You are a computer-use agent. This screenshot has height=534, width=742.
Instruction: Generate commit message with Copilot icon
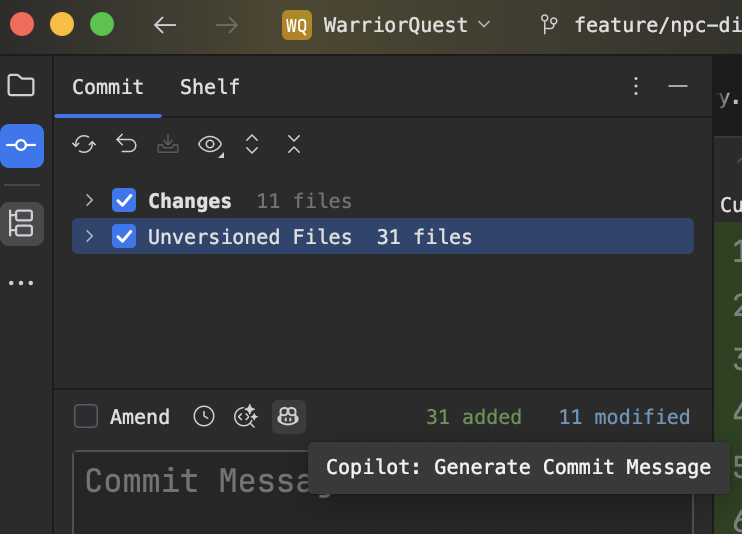(x=288, y=416)
